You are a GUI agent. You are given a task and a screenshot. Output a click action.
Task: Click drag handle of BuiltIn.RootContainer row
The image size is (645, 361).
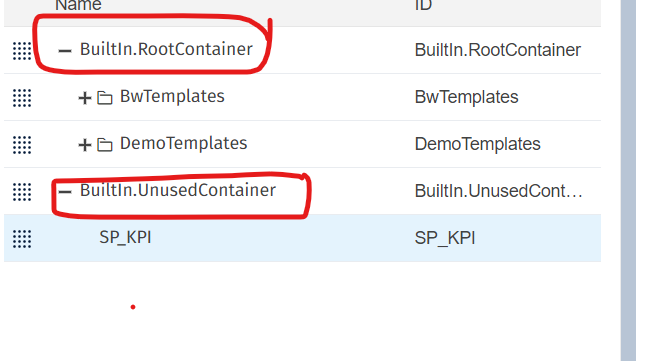(x=22, y=51)
